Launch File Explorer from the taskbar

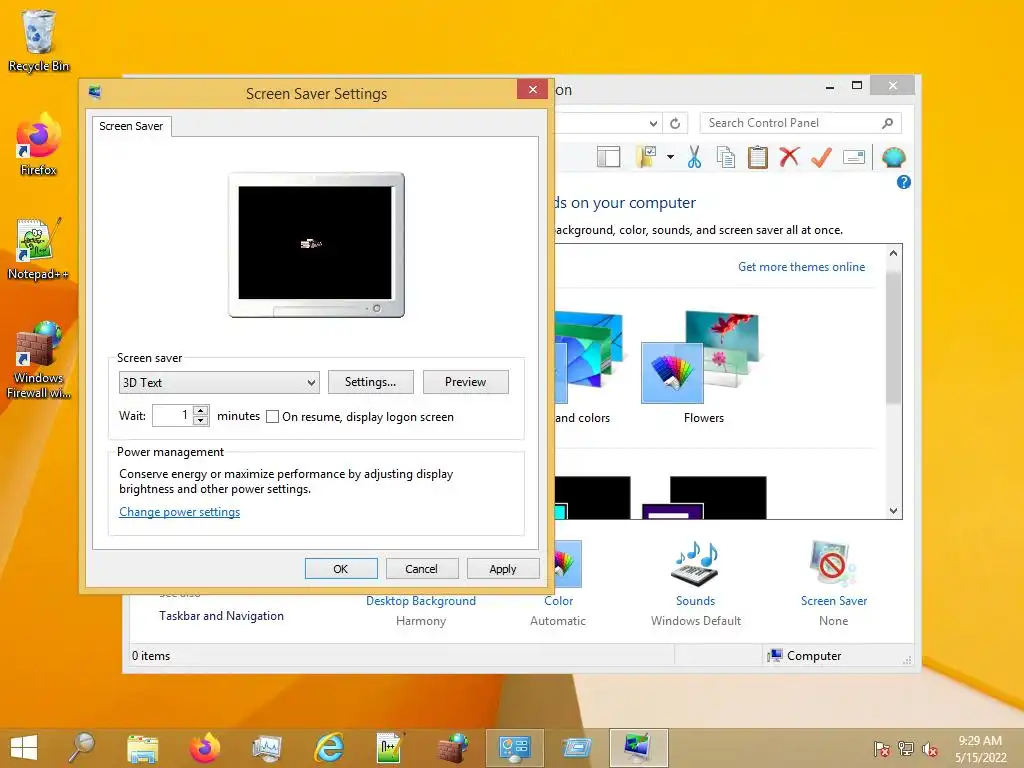(142, 748)
